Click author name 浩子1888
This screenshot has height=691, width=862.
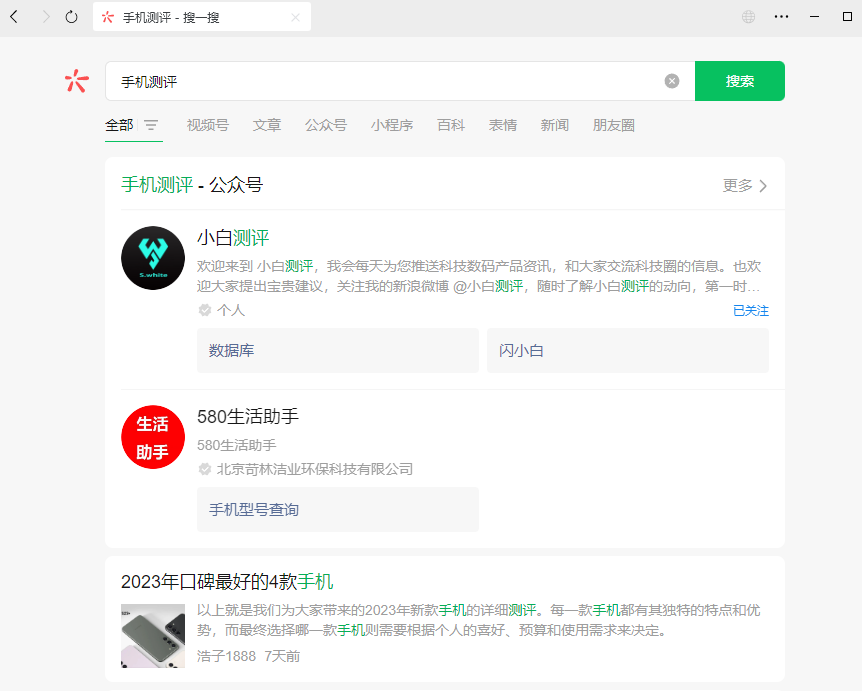point(226,656)
